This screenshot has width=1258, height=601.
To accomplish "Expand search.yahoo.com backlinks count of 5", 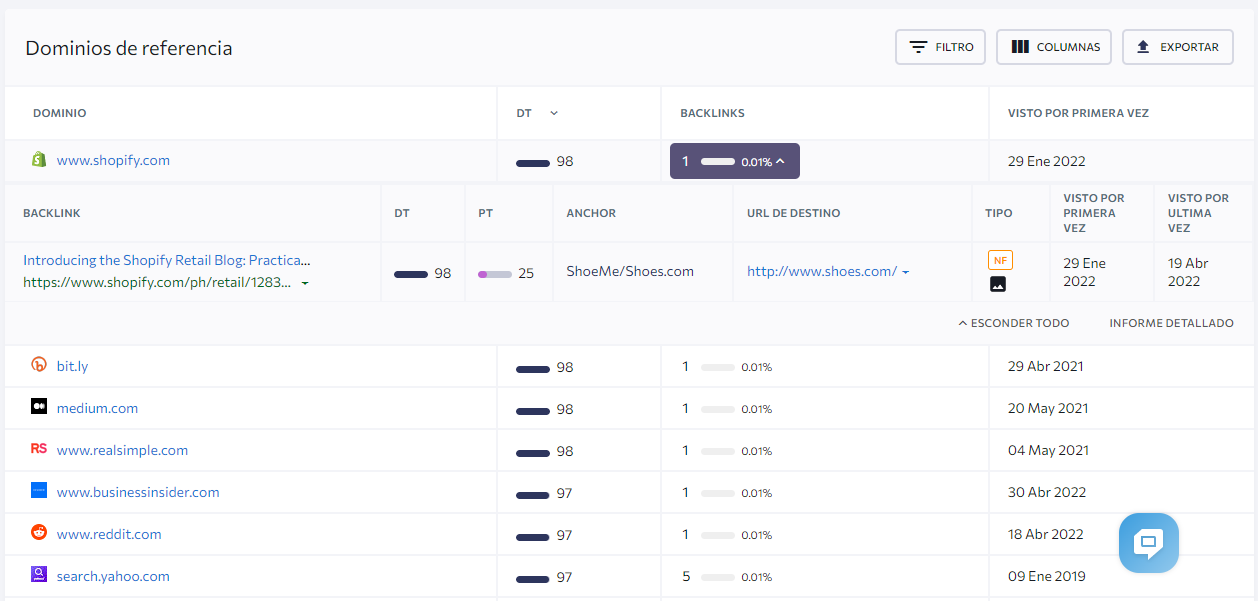I will [727, 577].
